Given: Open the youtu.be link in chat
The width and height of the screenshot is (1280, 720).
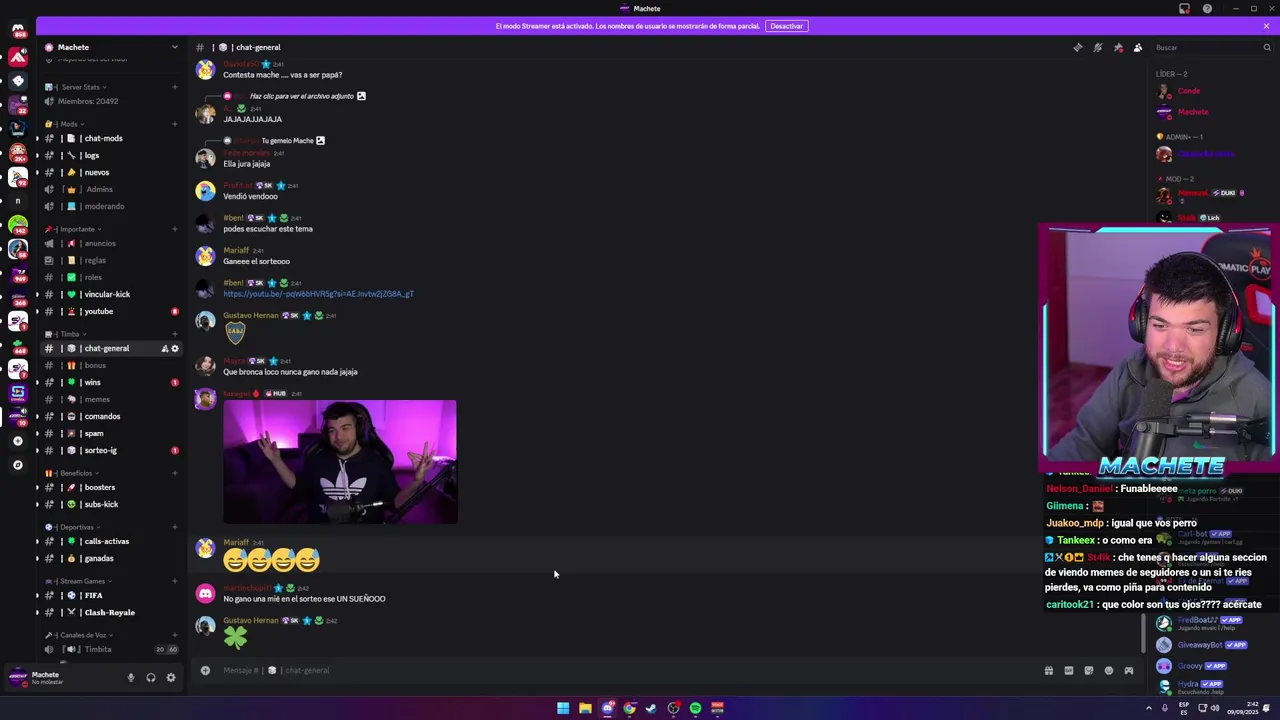Looking at the screenshot, I should pyautogui.click(x=318, y=294).
